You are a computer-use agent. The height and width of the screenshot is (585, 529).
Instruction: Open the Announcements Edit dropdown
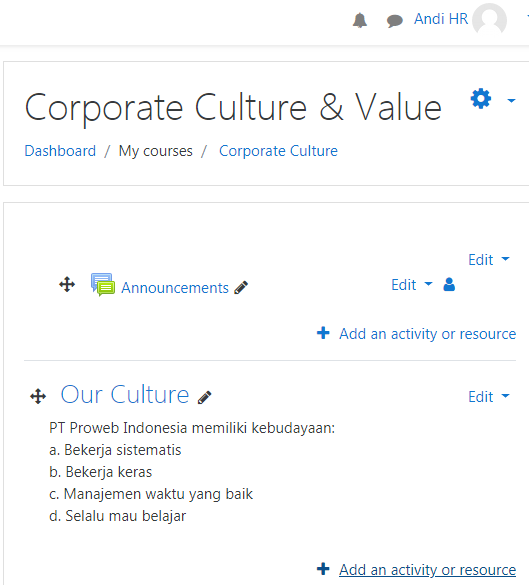(411, 285)
